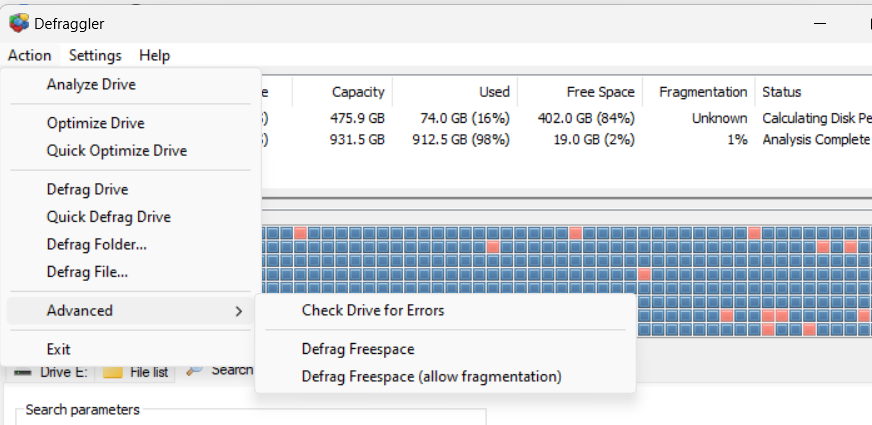Screen dimensions: 872x425
Task: Click Exit in the Action menu
Action: click(58, 349)
